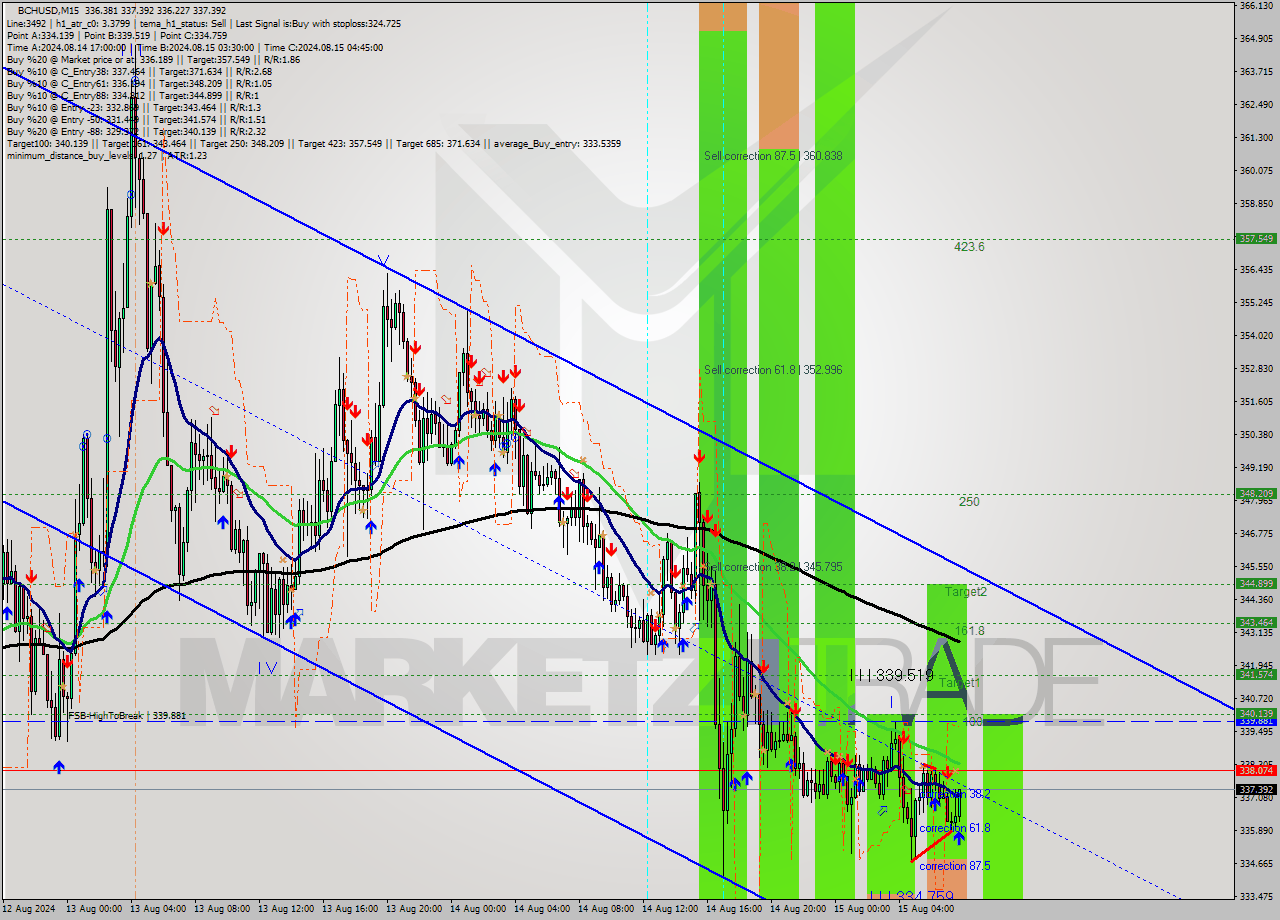Click the green 357.549 price tag
The image size is (1280, 920).
pos(1256,239)
